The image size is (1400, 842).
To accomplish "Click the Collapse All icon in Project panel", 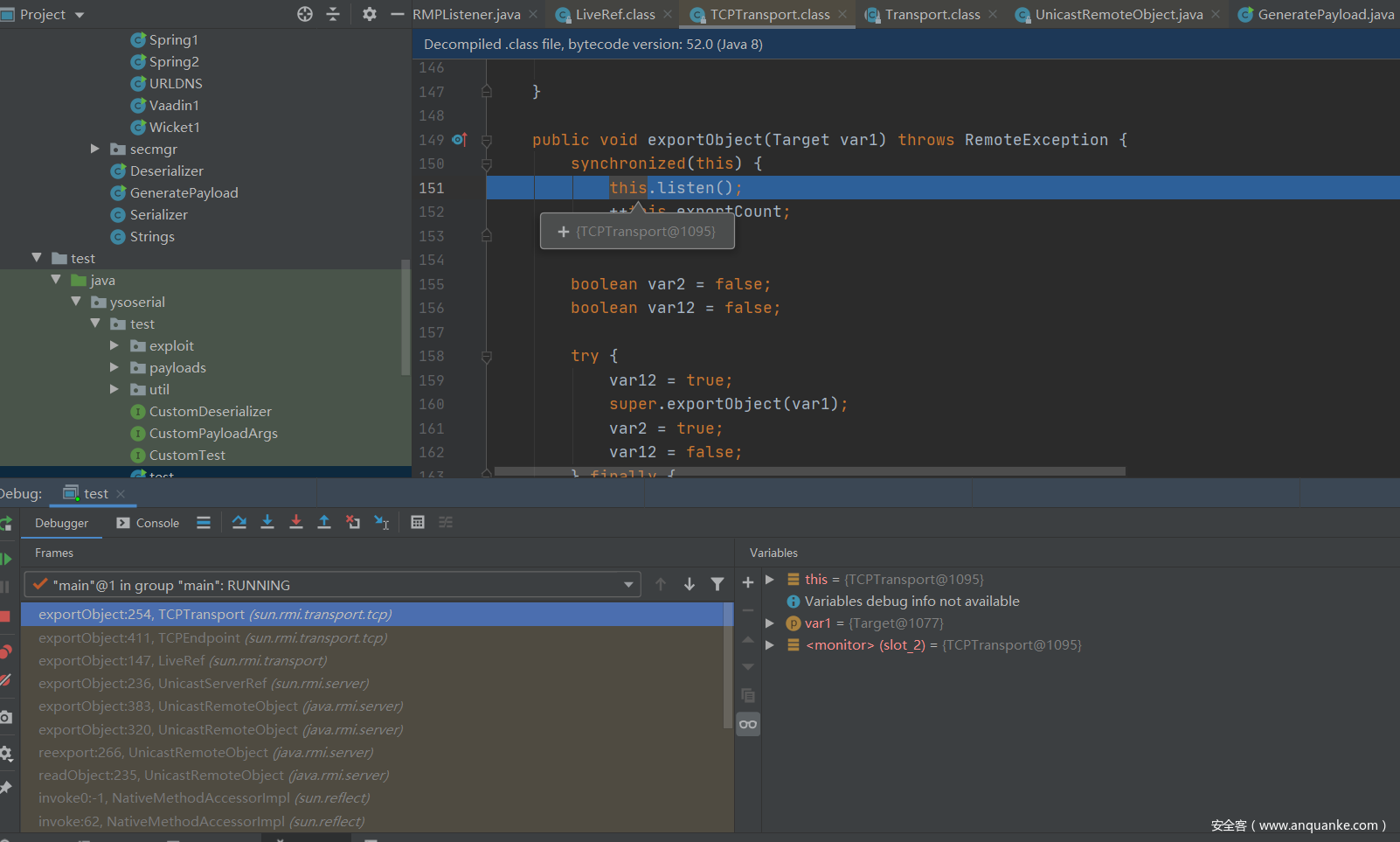I will 333,14.
